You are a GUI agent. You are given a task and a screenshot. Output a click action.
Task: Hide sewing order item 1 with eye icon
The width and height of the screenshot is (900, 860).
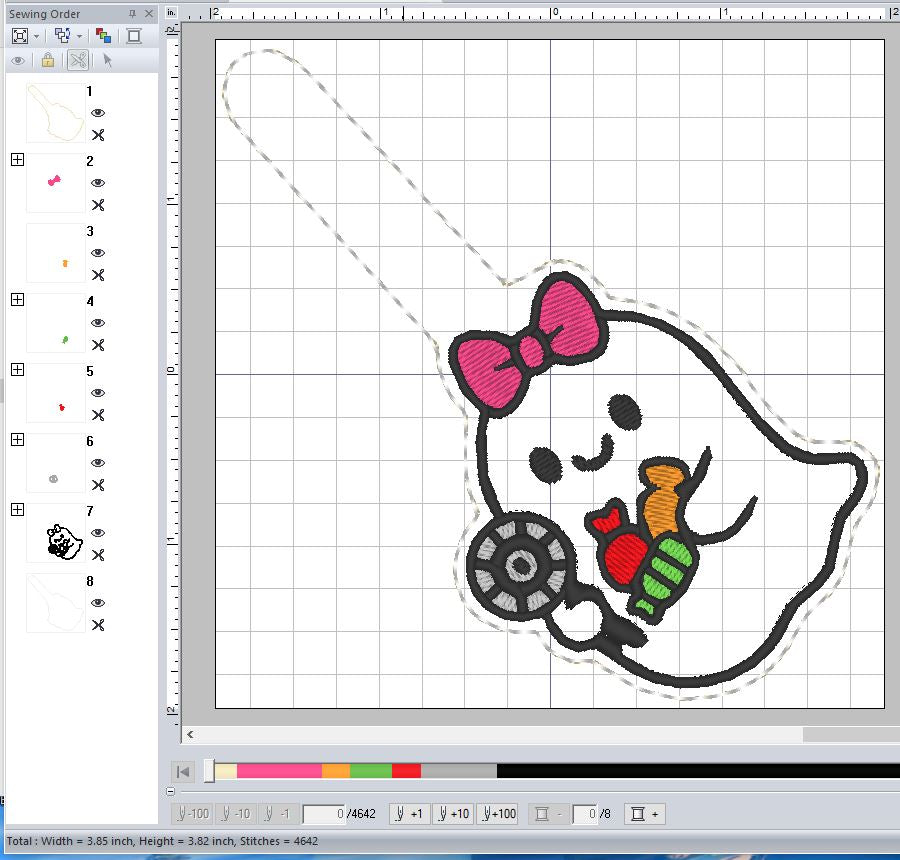tap(98, 113)
